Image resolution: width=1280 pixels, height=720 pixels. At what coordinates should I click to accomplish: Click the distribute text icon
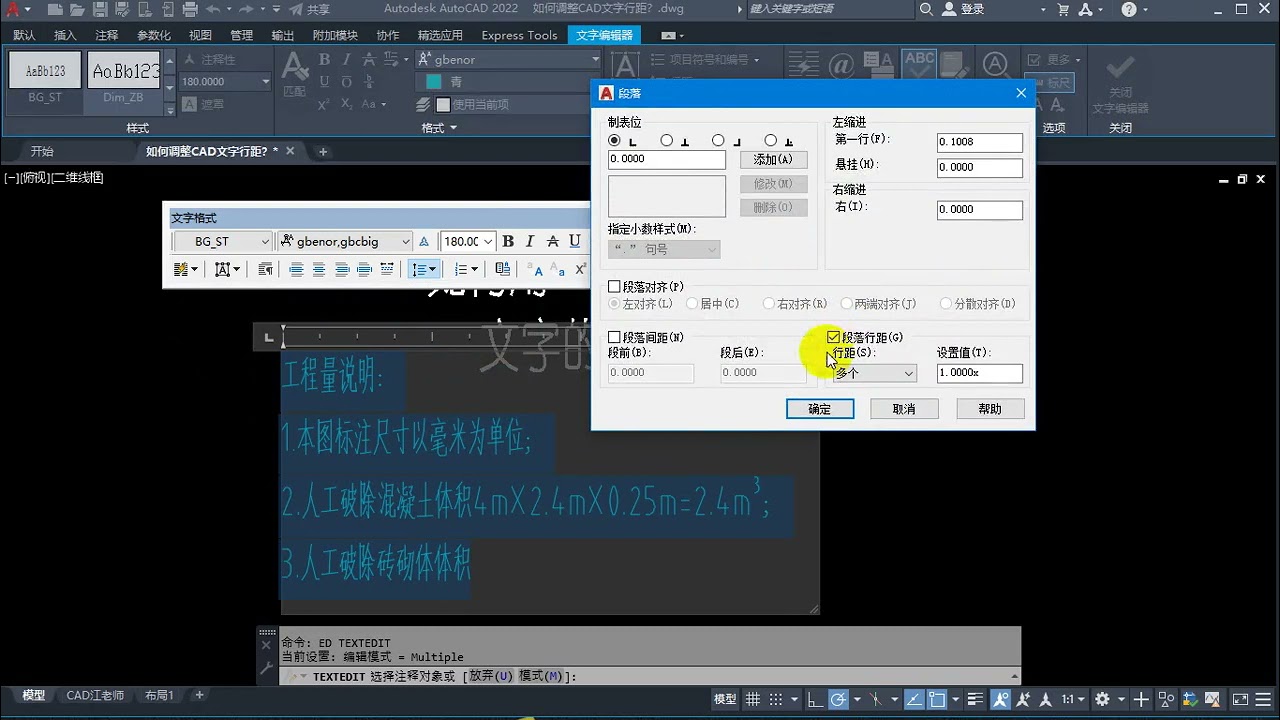click(387, 269)
